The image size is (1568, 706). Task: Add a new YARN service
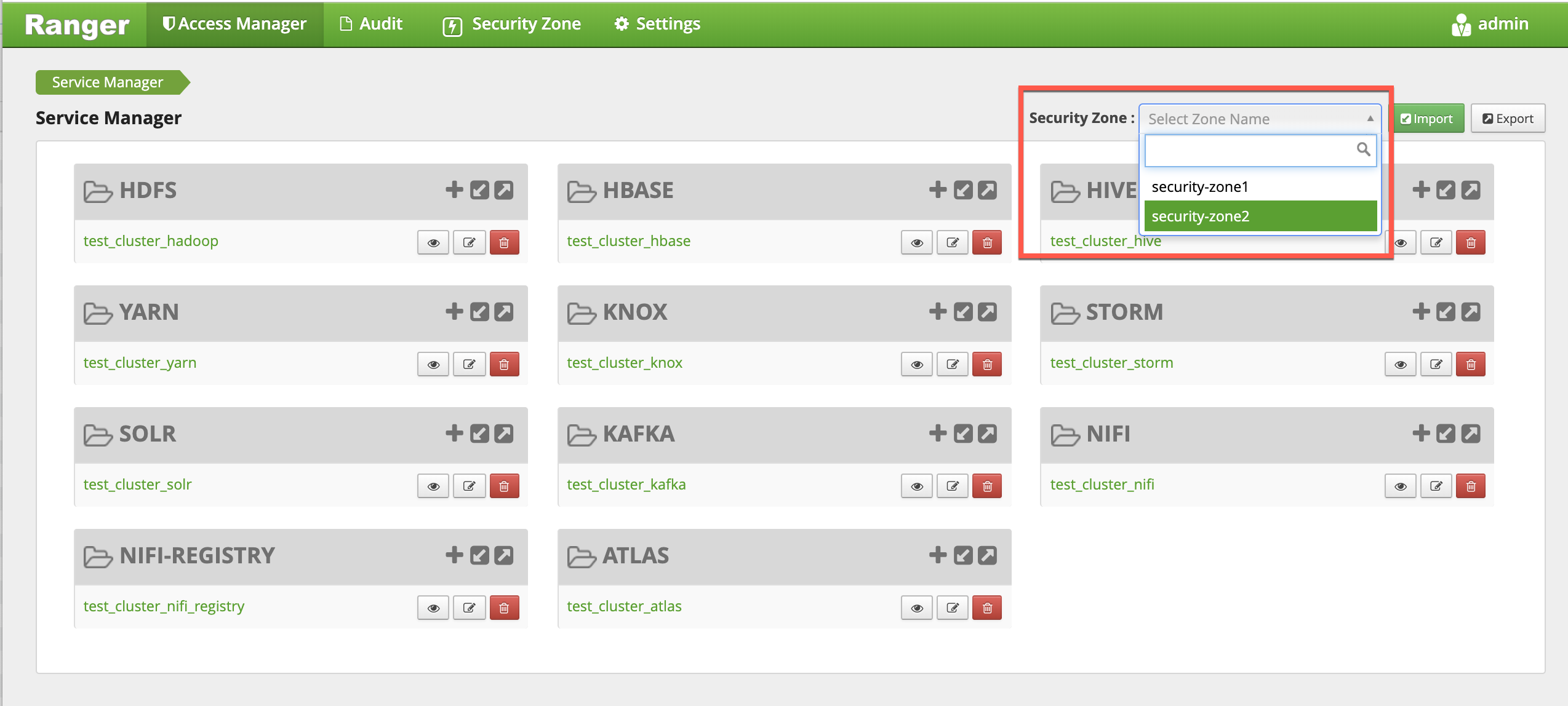(x=454, y=311)
